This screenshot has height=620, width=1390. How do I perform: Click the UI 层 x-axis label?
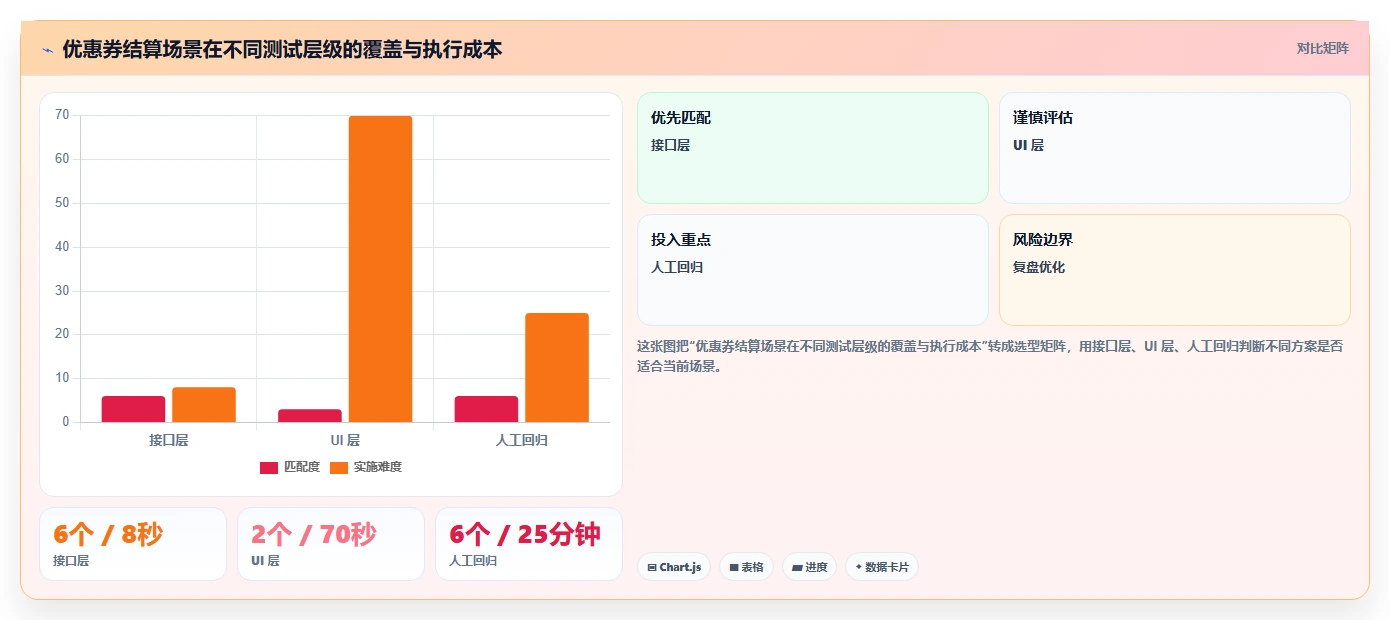[345, 440]
